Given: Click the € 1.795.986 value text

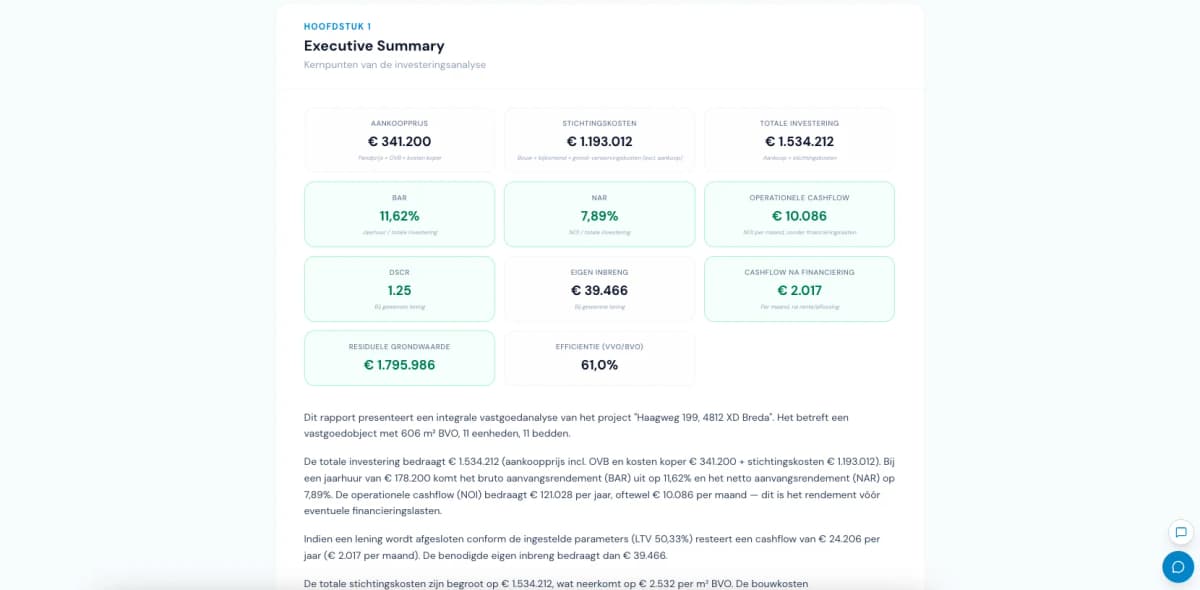Looking at the screenshot, I should pos(399,365).
